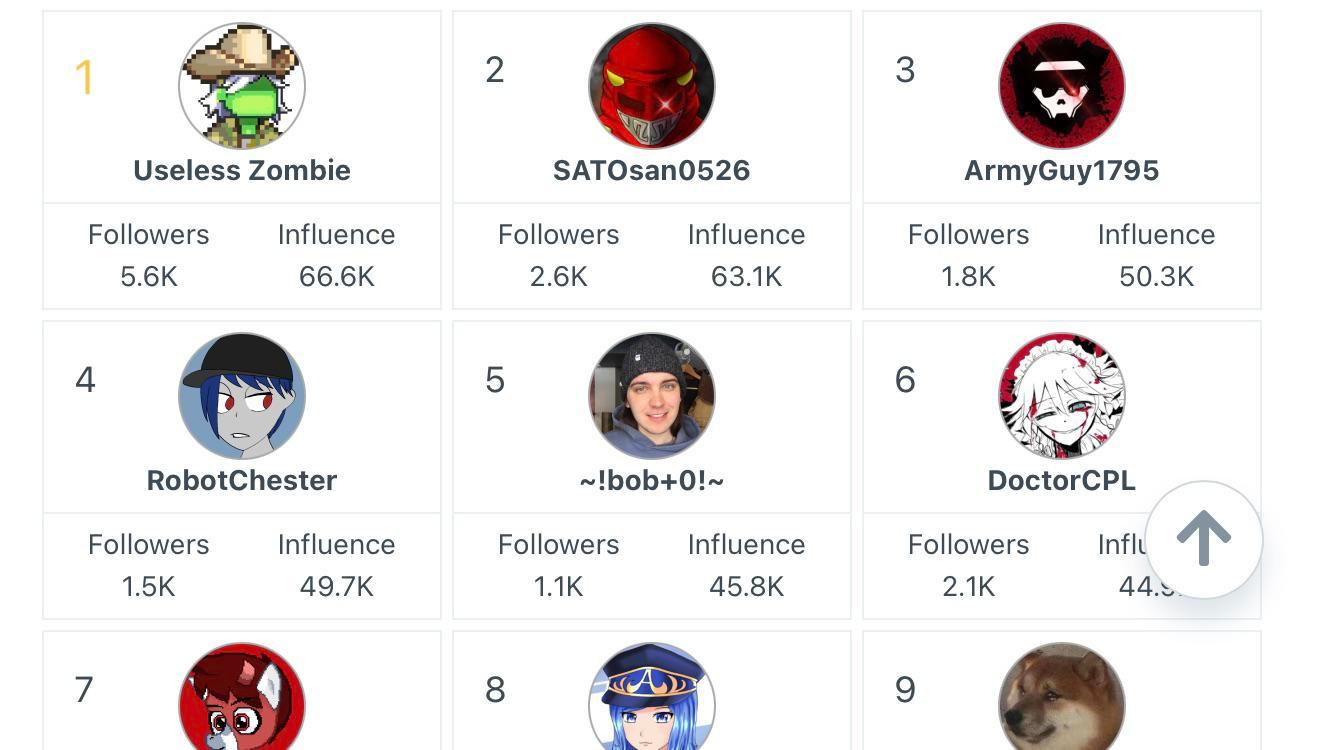The width and height of the screenshot is (1334, 750).
Task: Open RobotChester's blue-haired avatar
Action: (x=242, y=396)
